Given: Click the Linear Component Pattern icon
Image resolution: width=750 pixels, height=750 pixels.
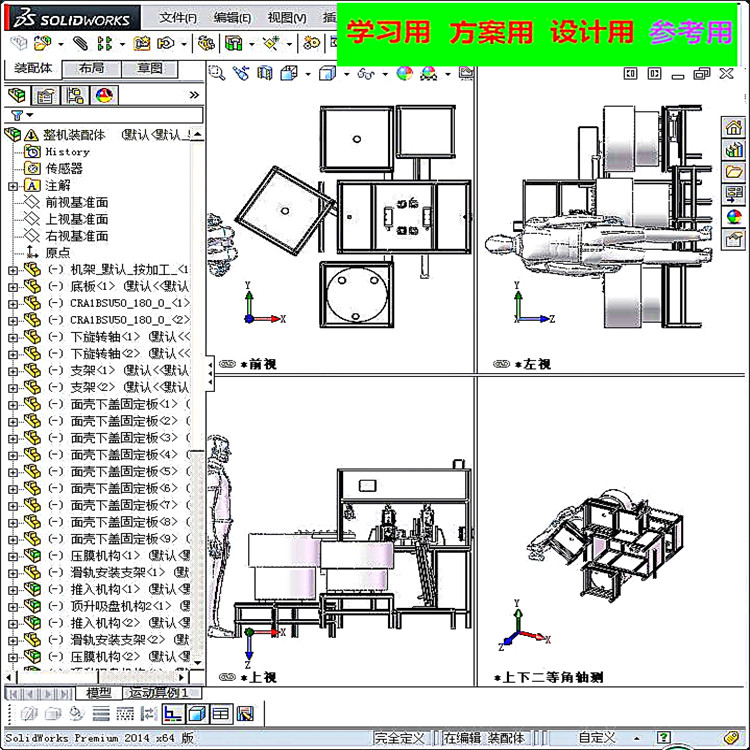Looking at the screenshot, I should coord(105,44).
